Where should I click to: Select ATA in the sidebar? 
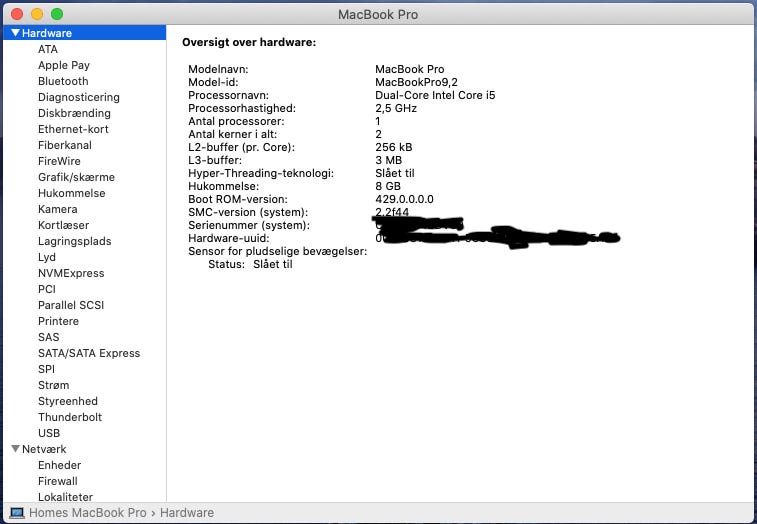coord(48,49)
